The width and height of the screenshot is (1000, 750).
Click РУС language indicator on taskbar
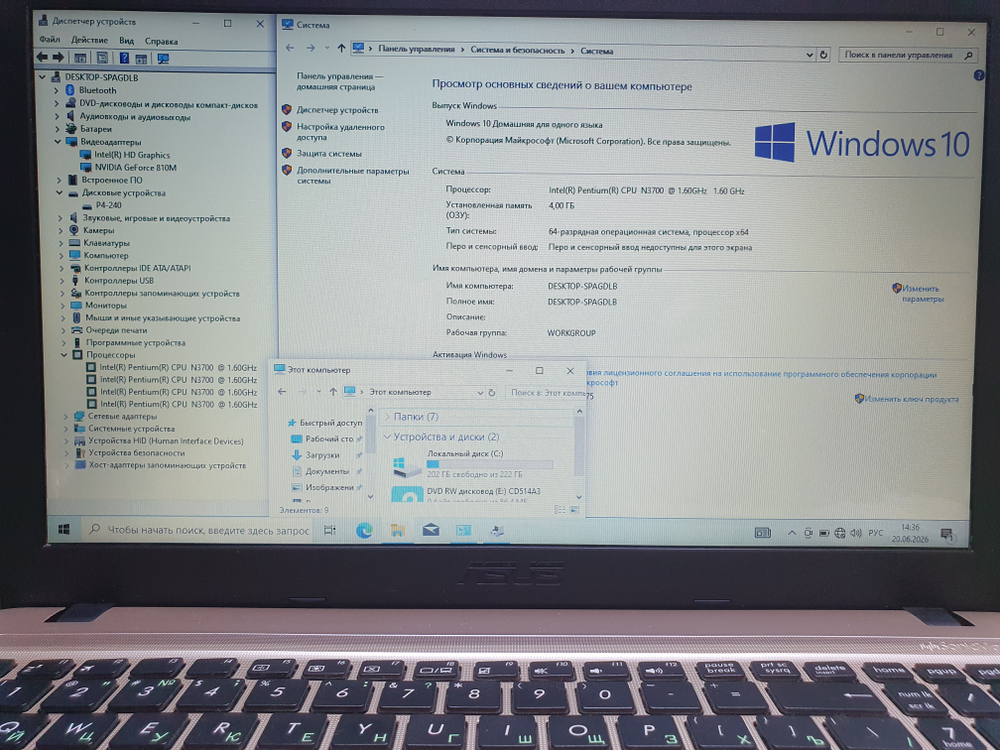point(876,533)
